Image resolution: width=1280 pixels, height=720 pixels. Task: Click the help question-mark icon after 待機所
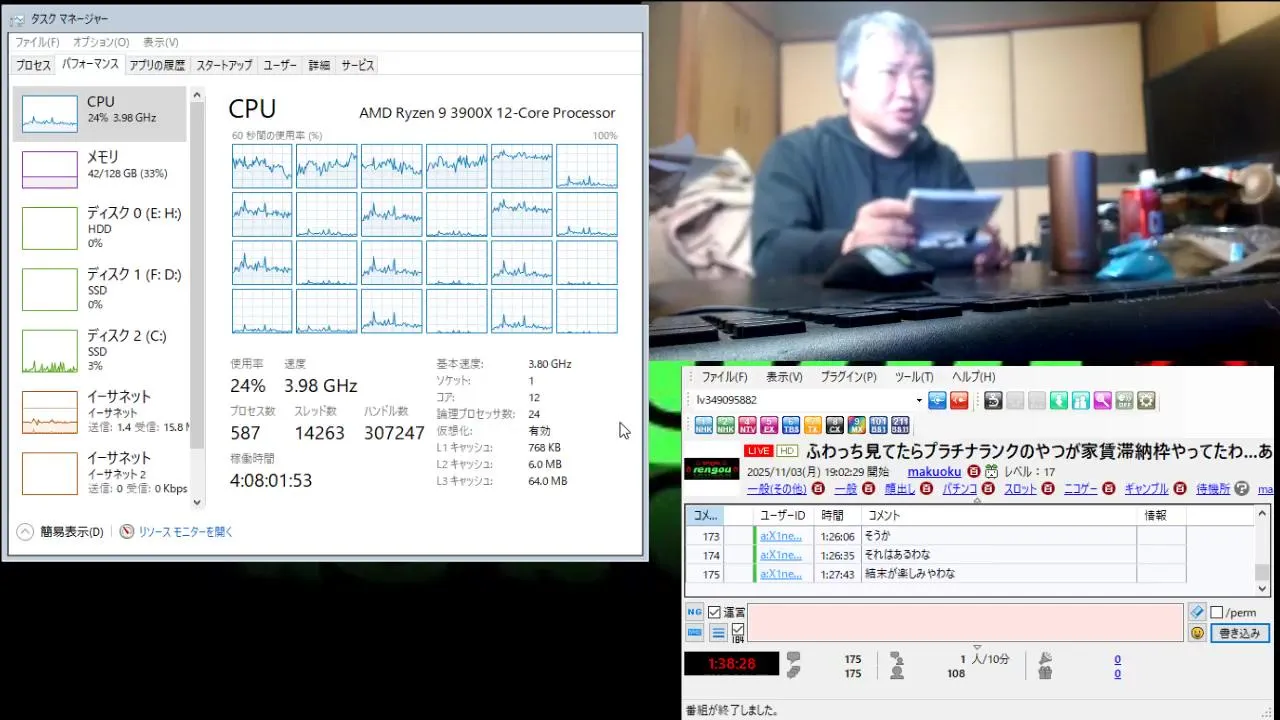click(1242, 489)
